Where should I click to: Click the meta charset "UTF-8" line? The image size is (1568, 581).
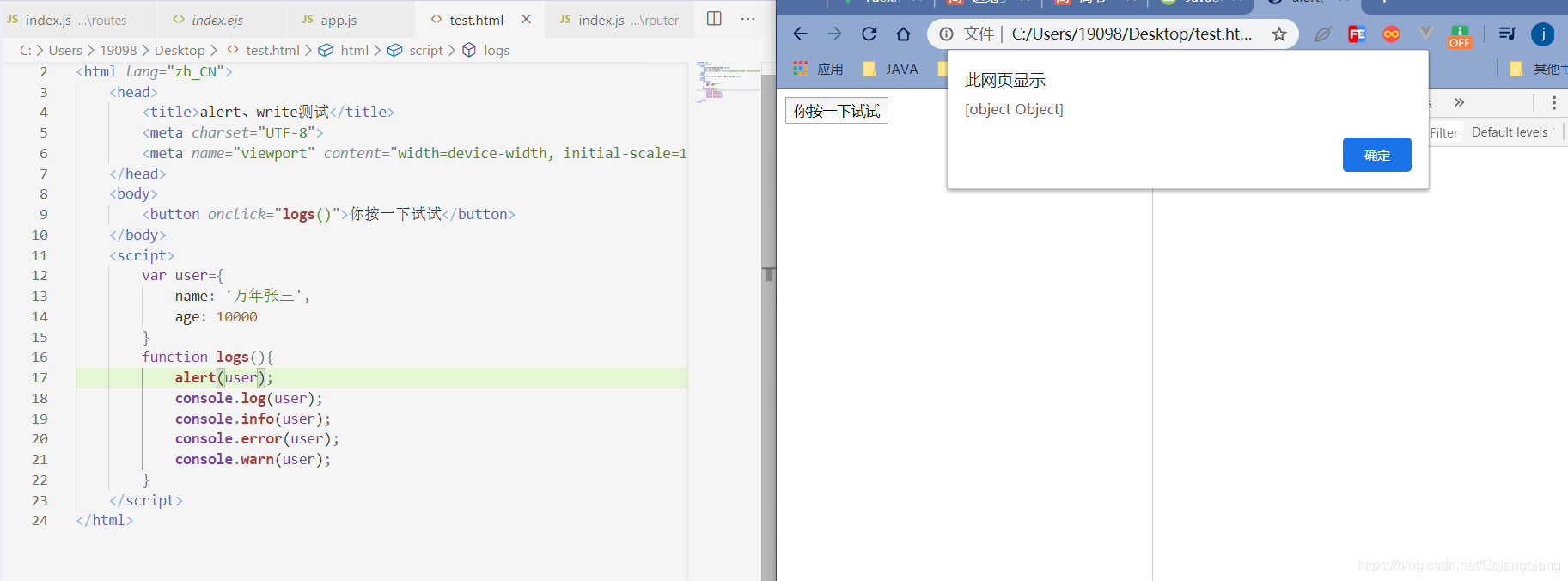click(233, 132)
